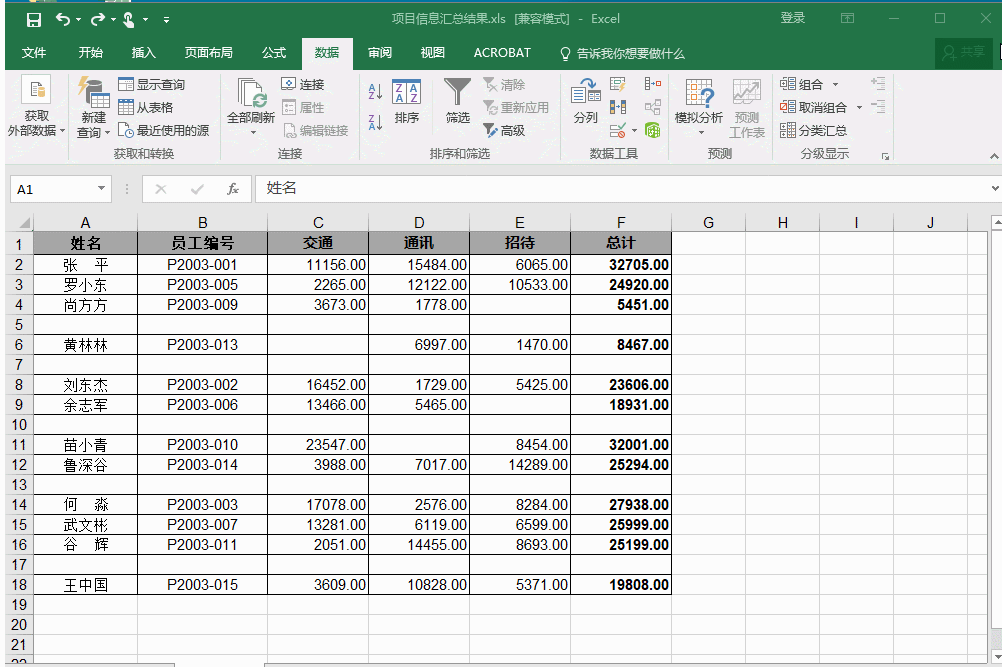Open the Undo history dropdown arrow
The height and width of the screenshot is (667, 1002).
(x=79, y=20)
